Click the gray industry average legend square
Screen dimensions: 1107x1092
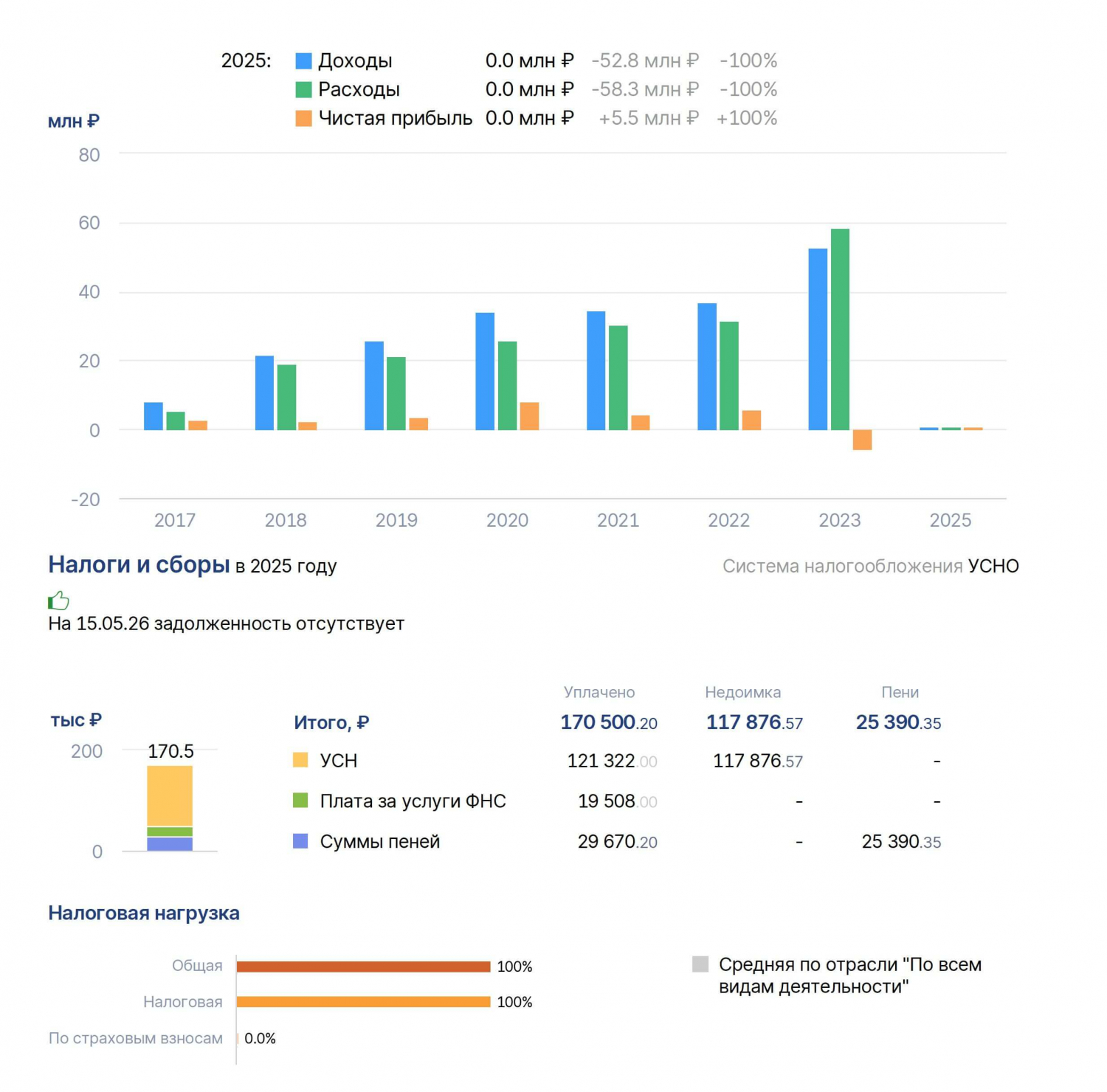click(x=700, y=964)
